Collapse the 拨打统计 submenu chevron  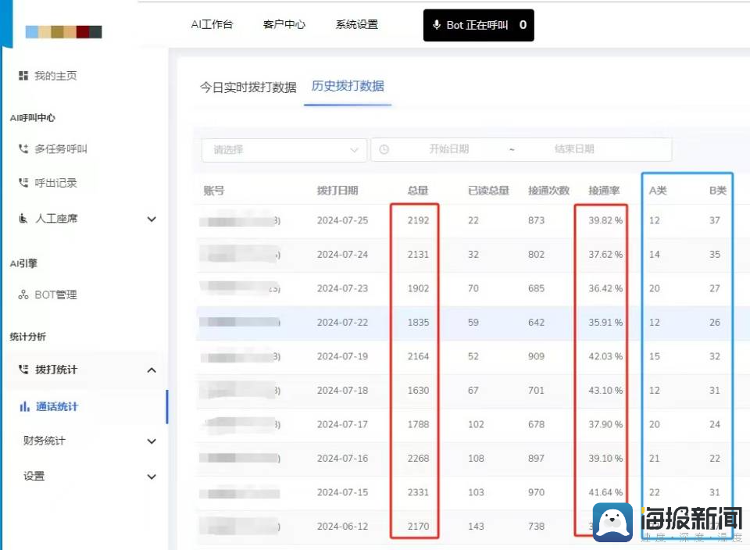pyautogui.click(x=152, y=370)
